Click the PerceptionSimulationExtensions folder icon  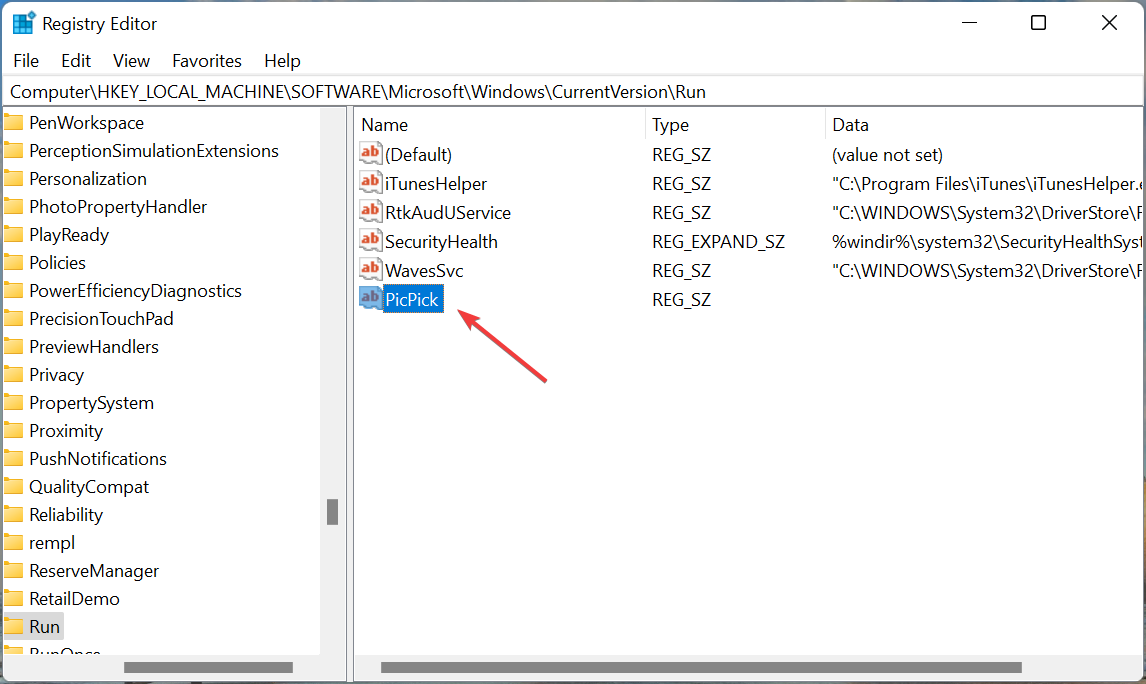[13, 151]
